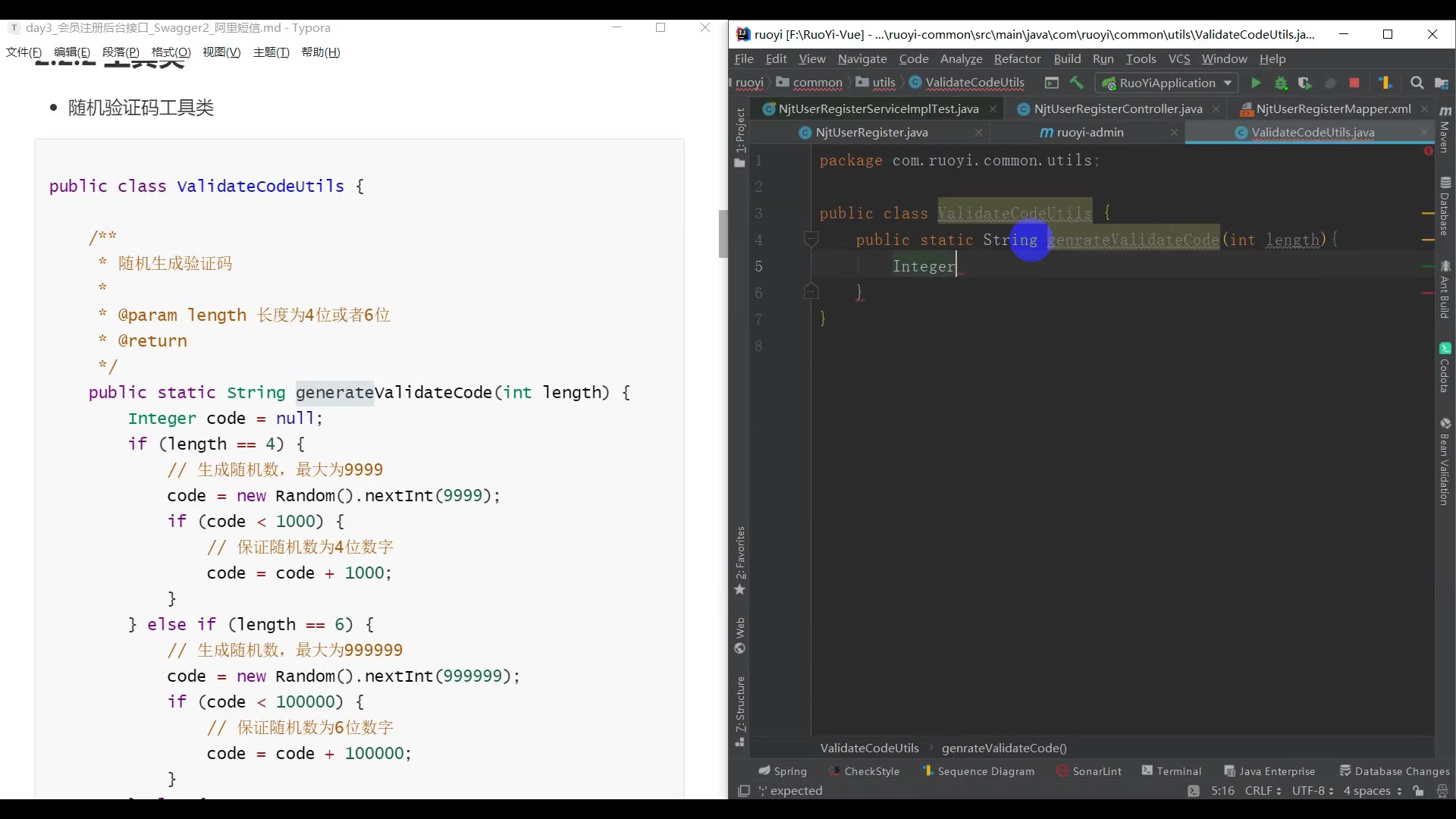Click genrateValidateCode() in bottom editor breadcrumb
This screenshot has width=1456, height=819.
coord(1004,748)
